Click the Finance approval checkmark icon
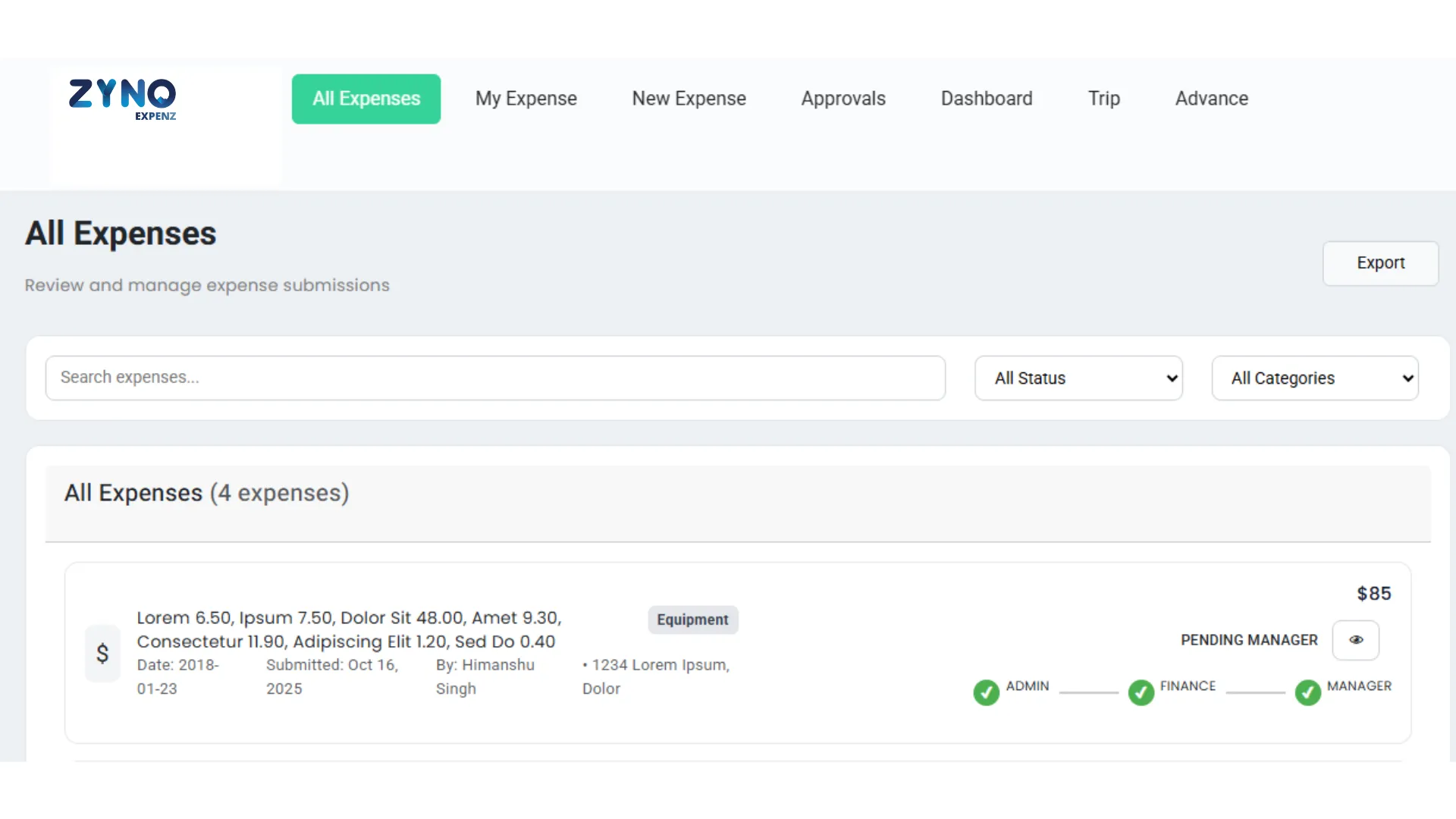Image resolution: width=1456 pixels, height=819 pixels. tap(1141, 692)
